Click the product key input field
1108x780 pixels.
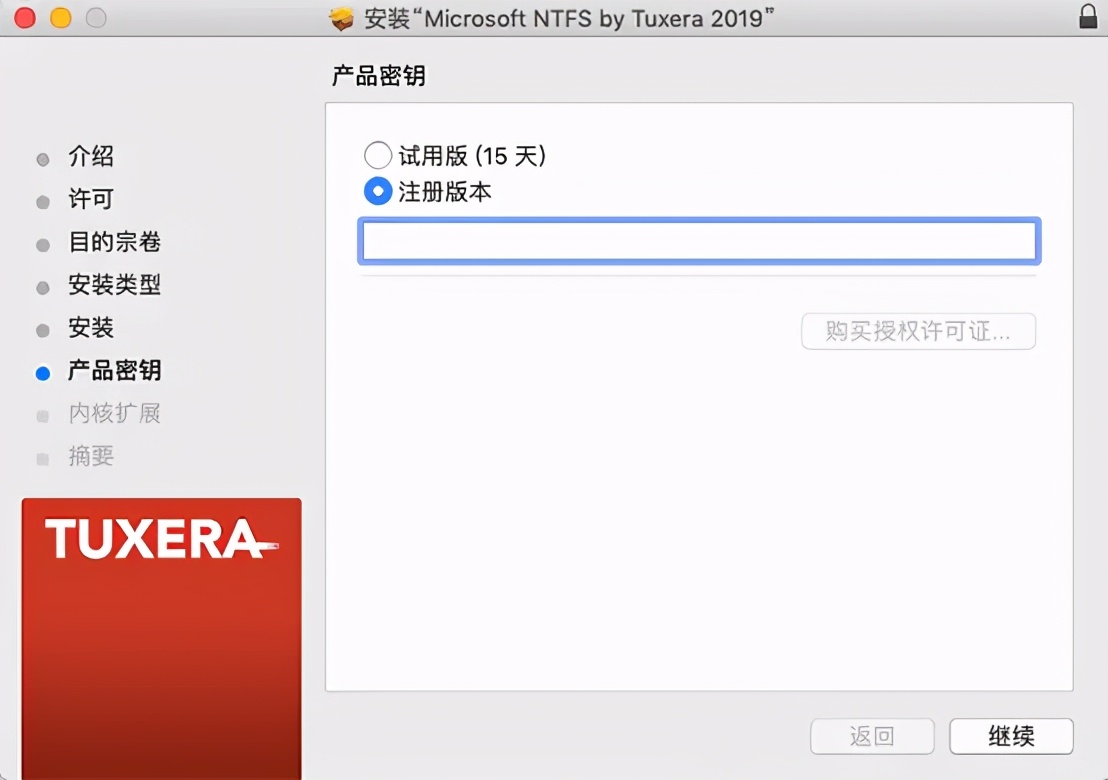699,241
